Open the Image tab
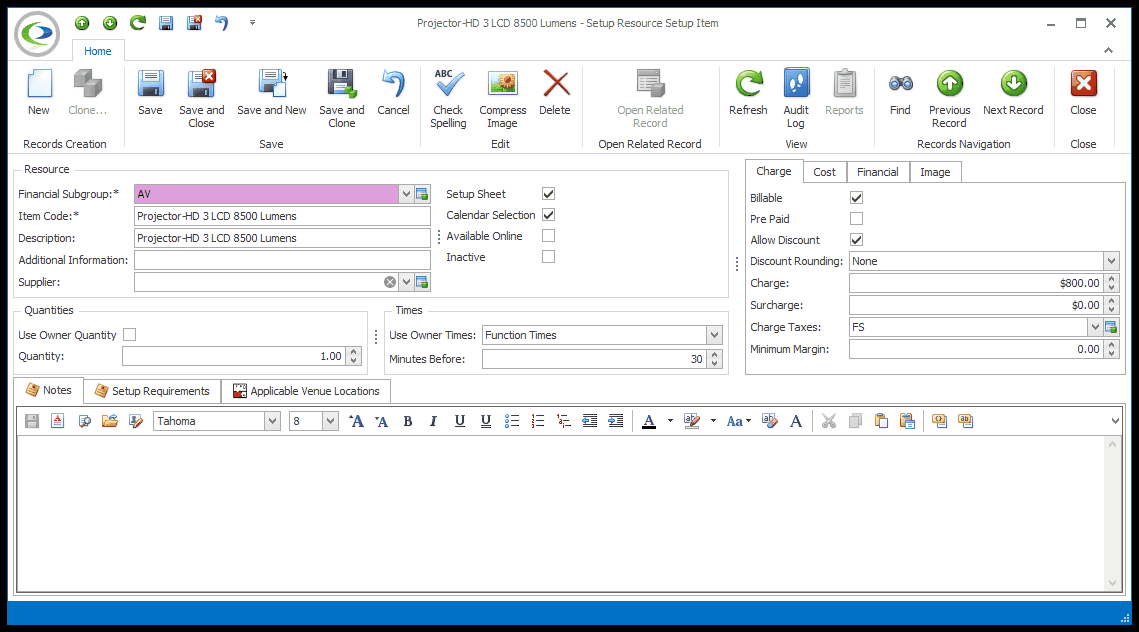Screen dimensions: 1139x632 pos(935,172)
